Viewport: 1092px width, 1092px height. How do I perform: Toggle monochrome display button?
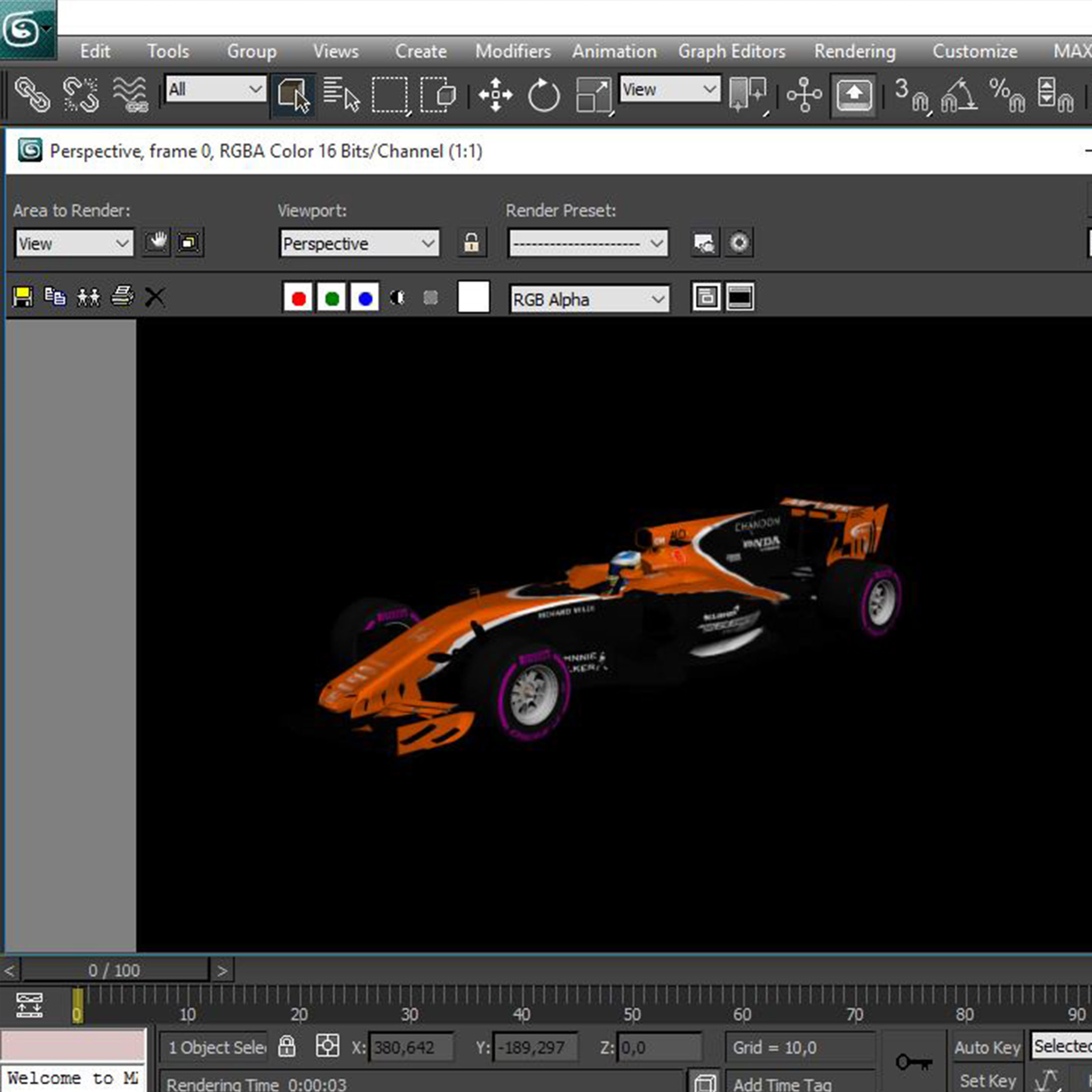pyautogui.click(x=431, y=298)
